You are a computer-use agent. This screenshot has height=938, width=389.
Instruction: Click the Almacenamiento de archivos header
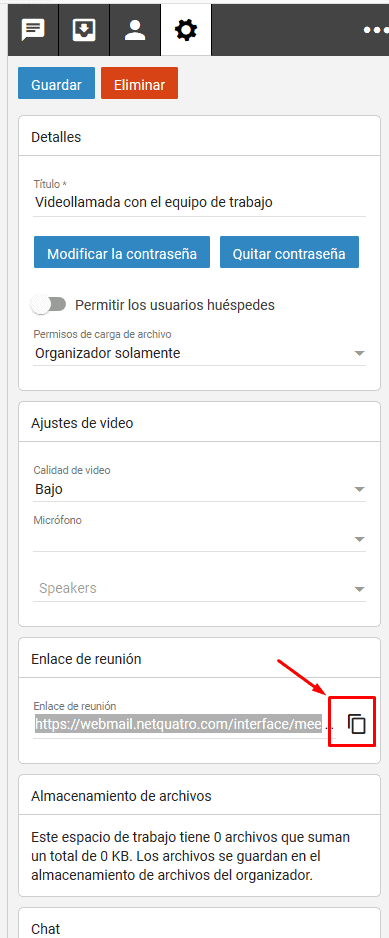[199, 796]
